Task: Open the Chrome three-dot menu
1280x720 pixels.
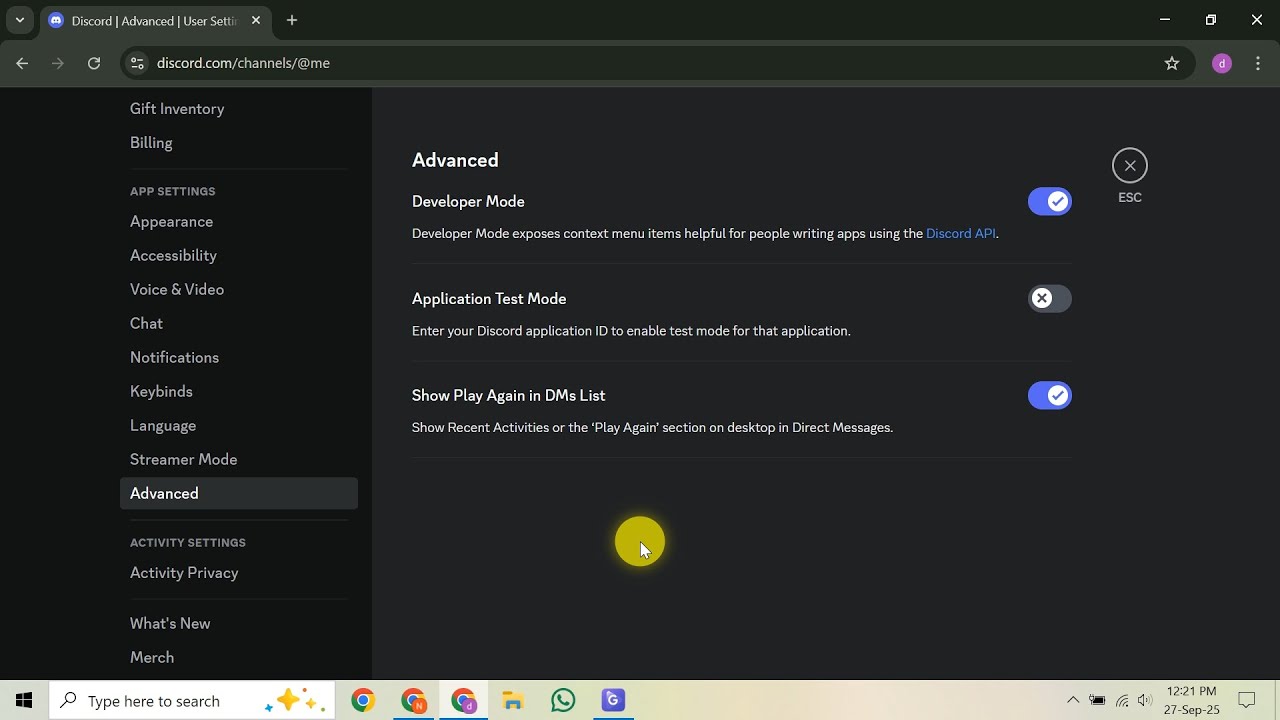Action: [1258, 63]
